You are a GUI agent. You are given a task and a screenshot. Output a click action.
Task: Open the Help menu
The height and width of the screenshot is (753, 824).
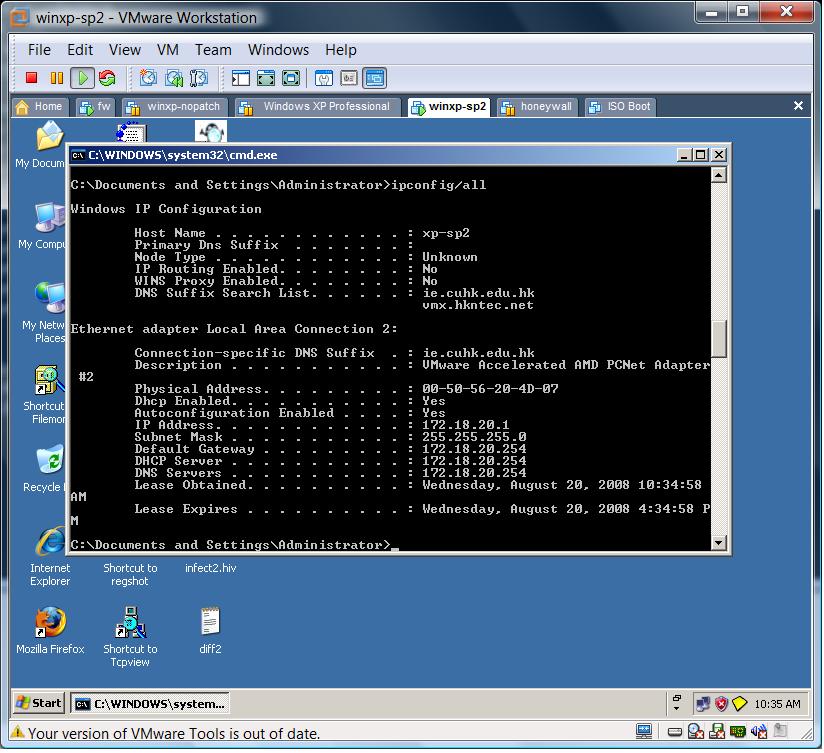tap(341, 50)
